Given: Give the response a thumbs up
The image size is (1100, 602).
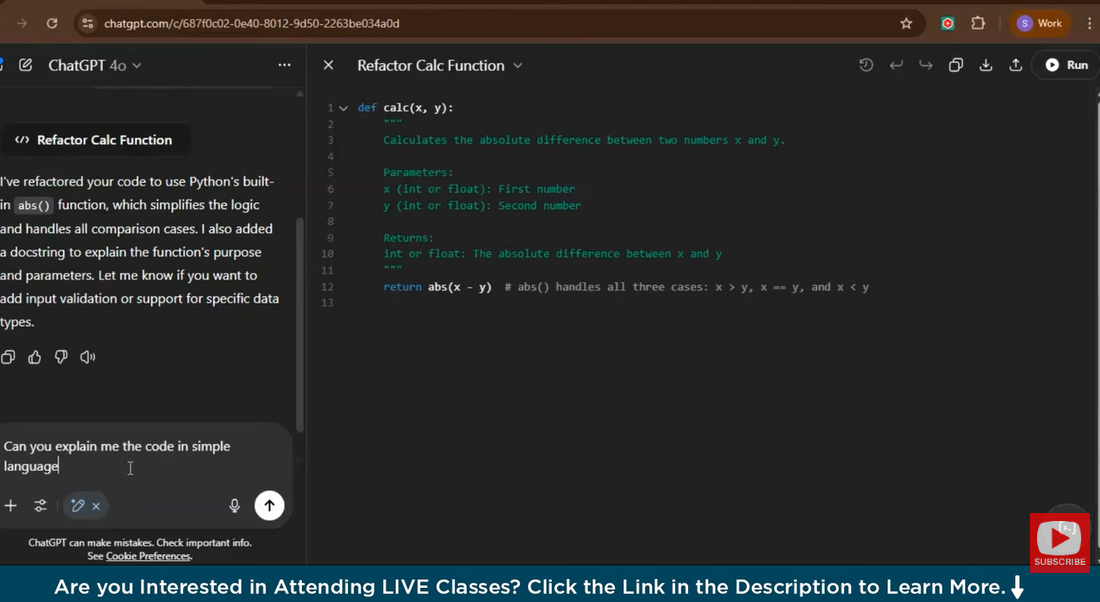Looking at the screenshot, I should [x=35, y=357].
